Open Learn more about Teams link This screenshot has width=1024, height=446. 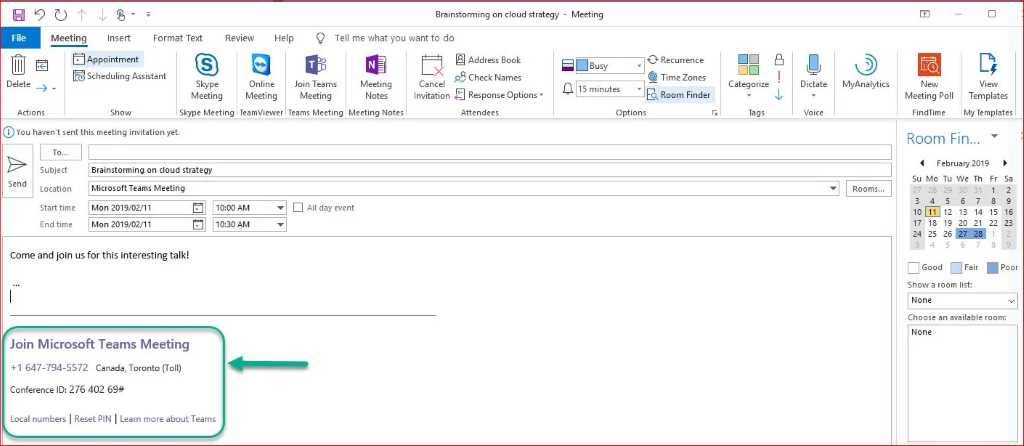coord(168,419)
